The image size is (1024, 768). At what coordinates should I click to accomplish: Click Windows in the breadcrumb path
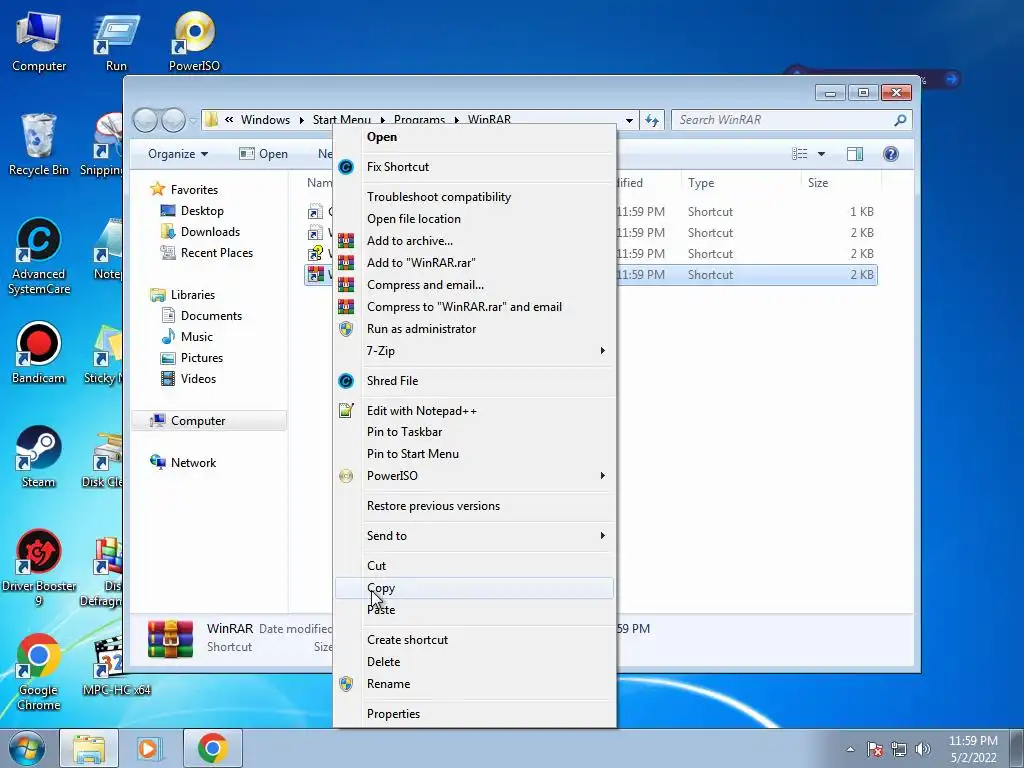click(265, 120)
